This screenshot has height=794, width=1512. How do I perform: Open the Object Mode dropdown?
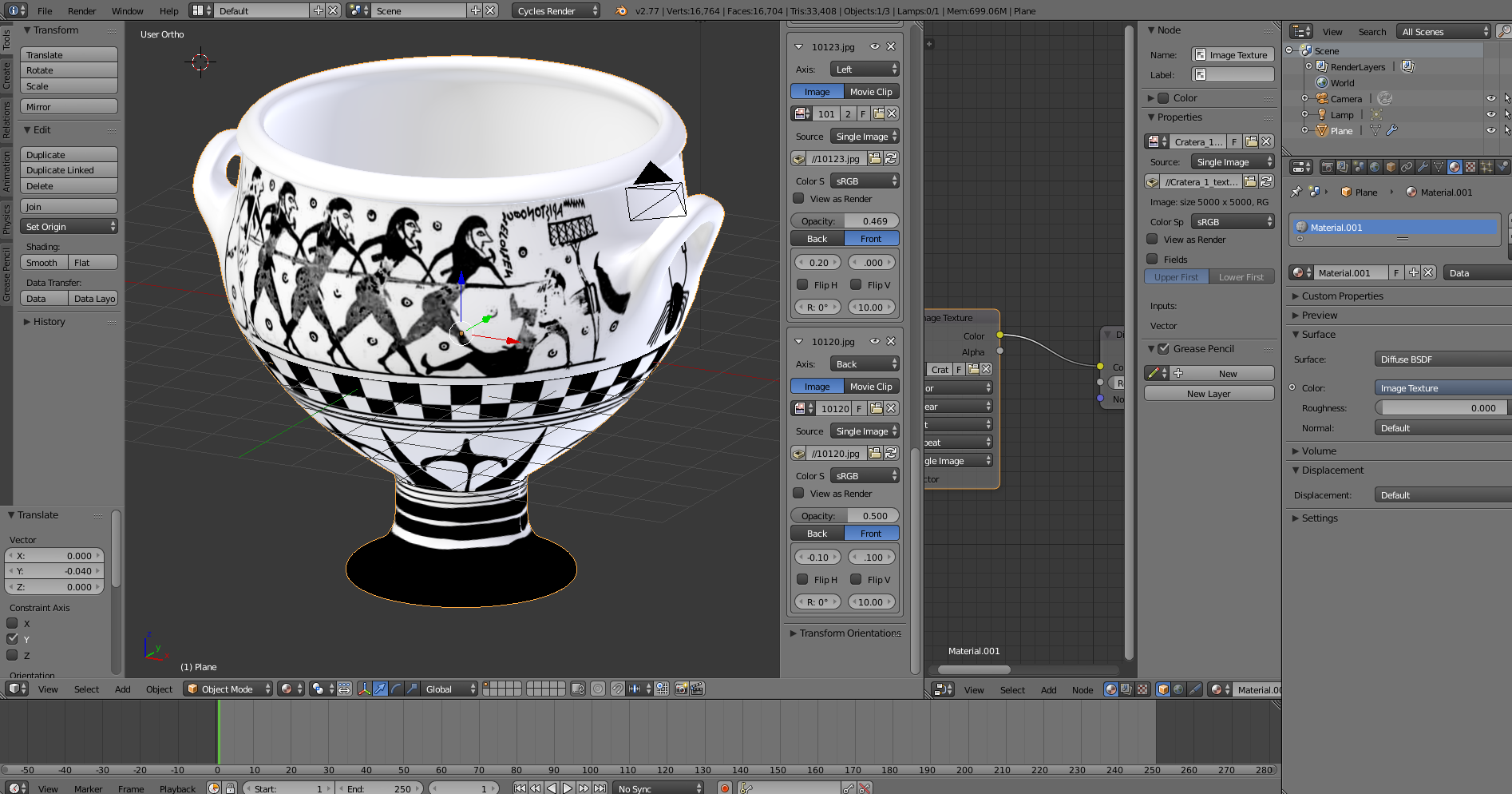(228, 689)
